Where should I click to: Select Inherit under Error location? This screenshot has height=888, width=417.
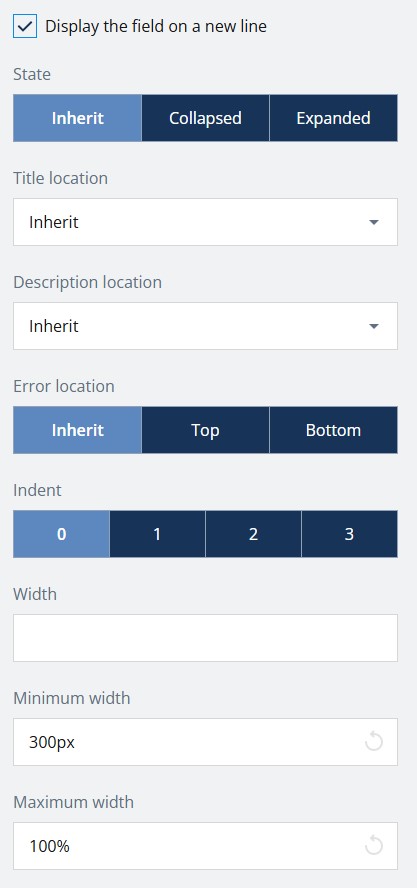[x=78, y=430]
